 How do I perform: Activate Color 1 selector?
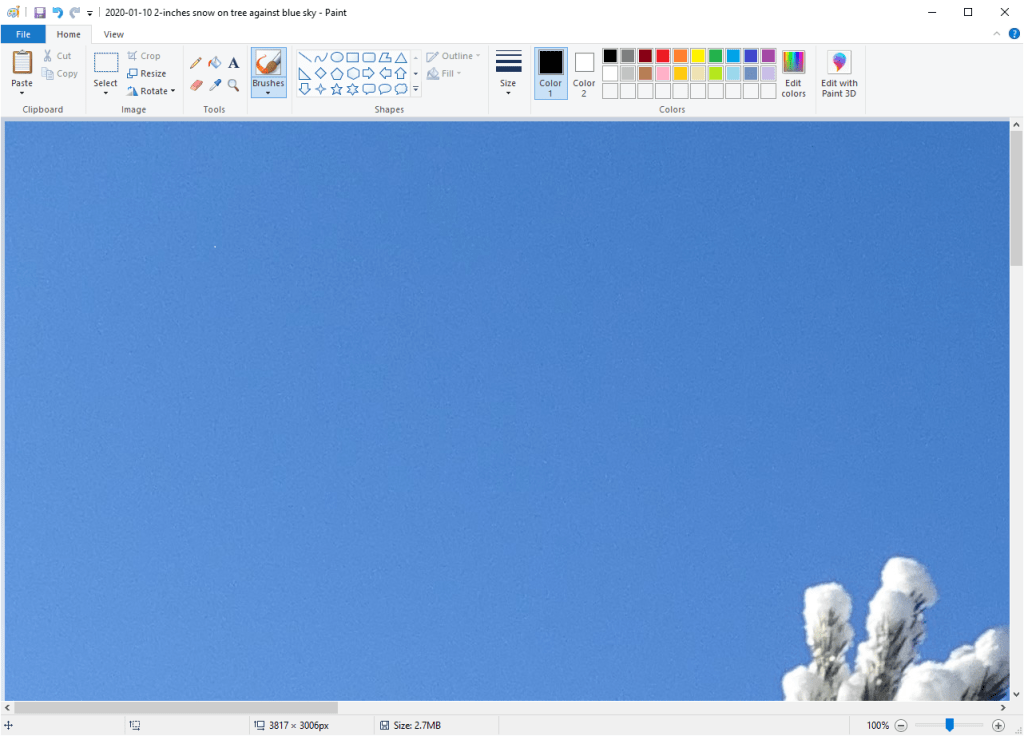tap(550, 73)
